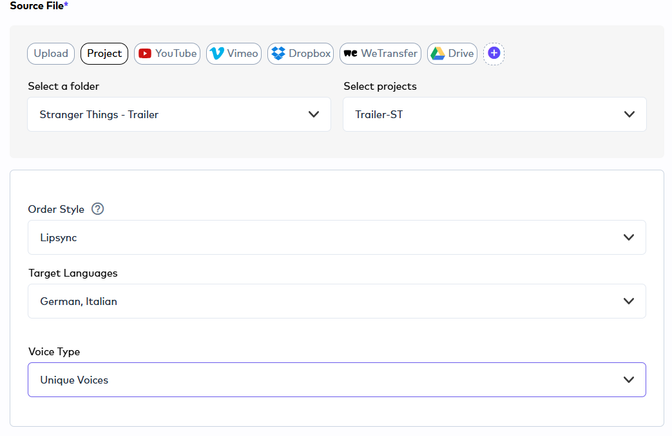Open the Order Style Lipsync dropdown

(x=337, y=238)
